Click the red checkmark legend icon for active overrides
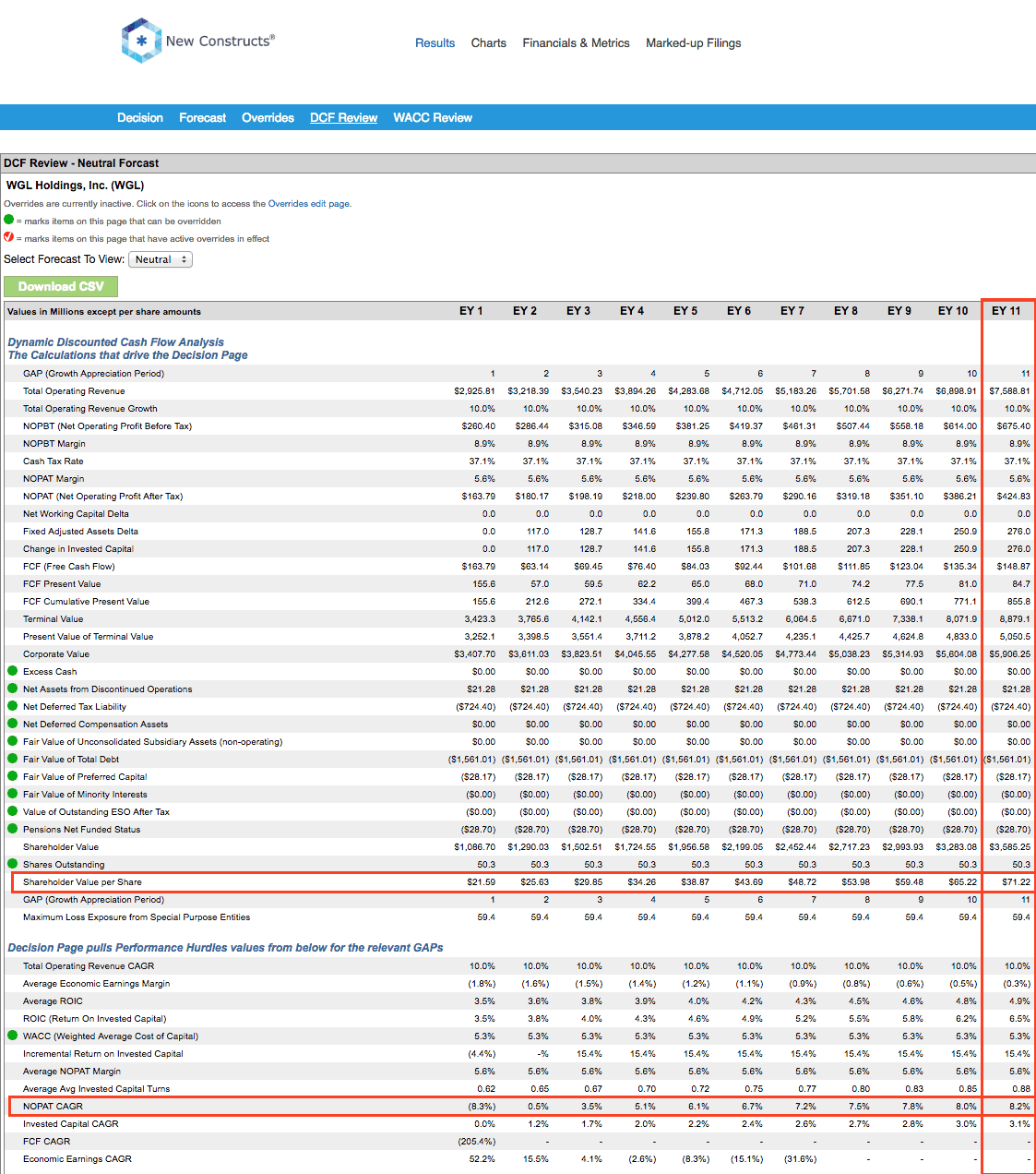1036x1174 pixels. [9, 237]
